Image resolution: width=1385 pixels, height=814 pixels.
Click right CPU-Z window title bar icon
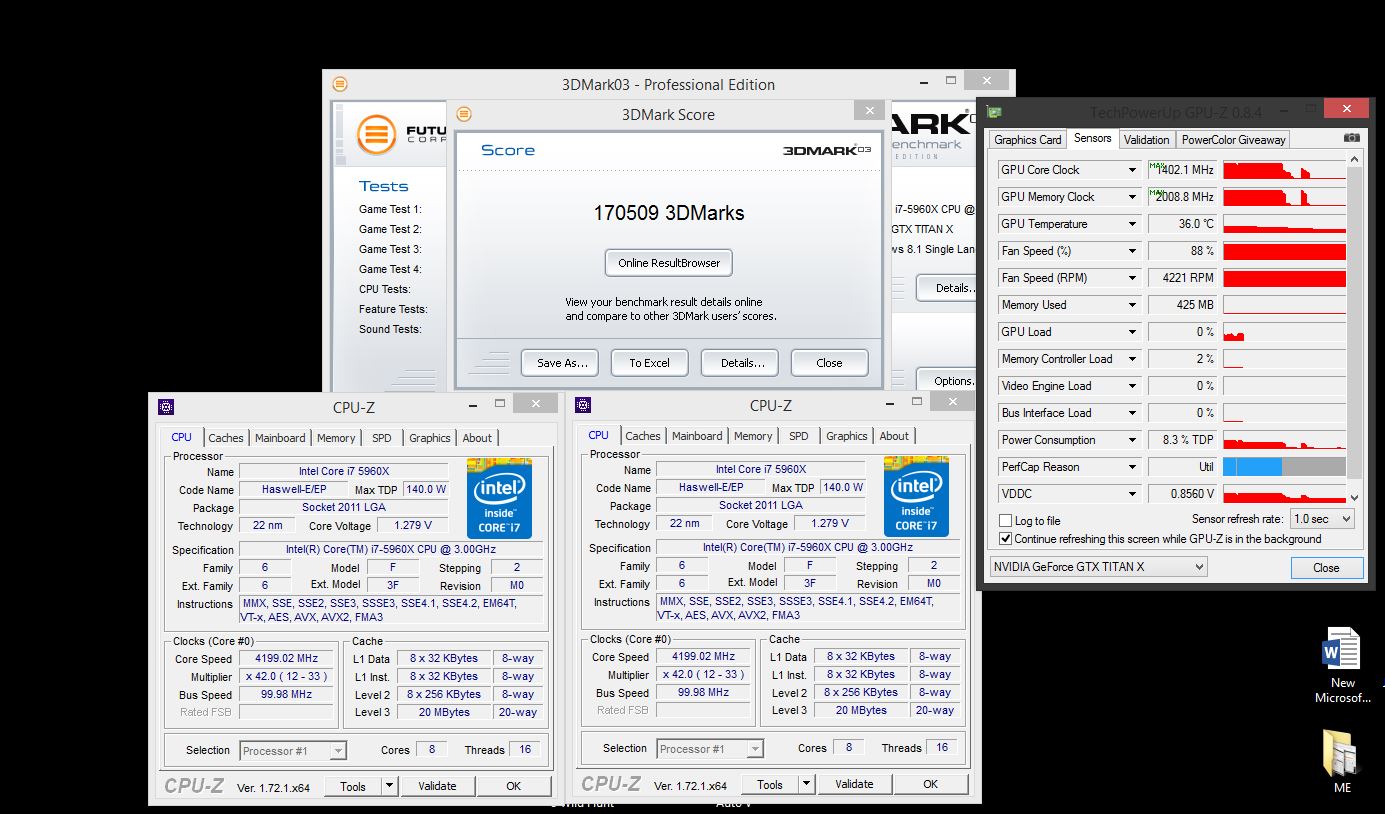583,404
